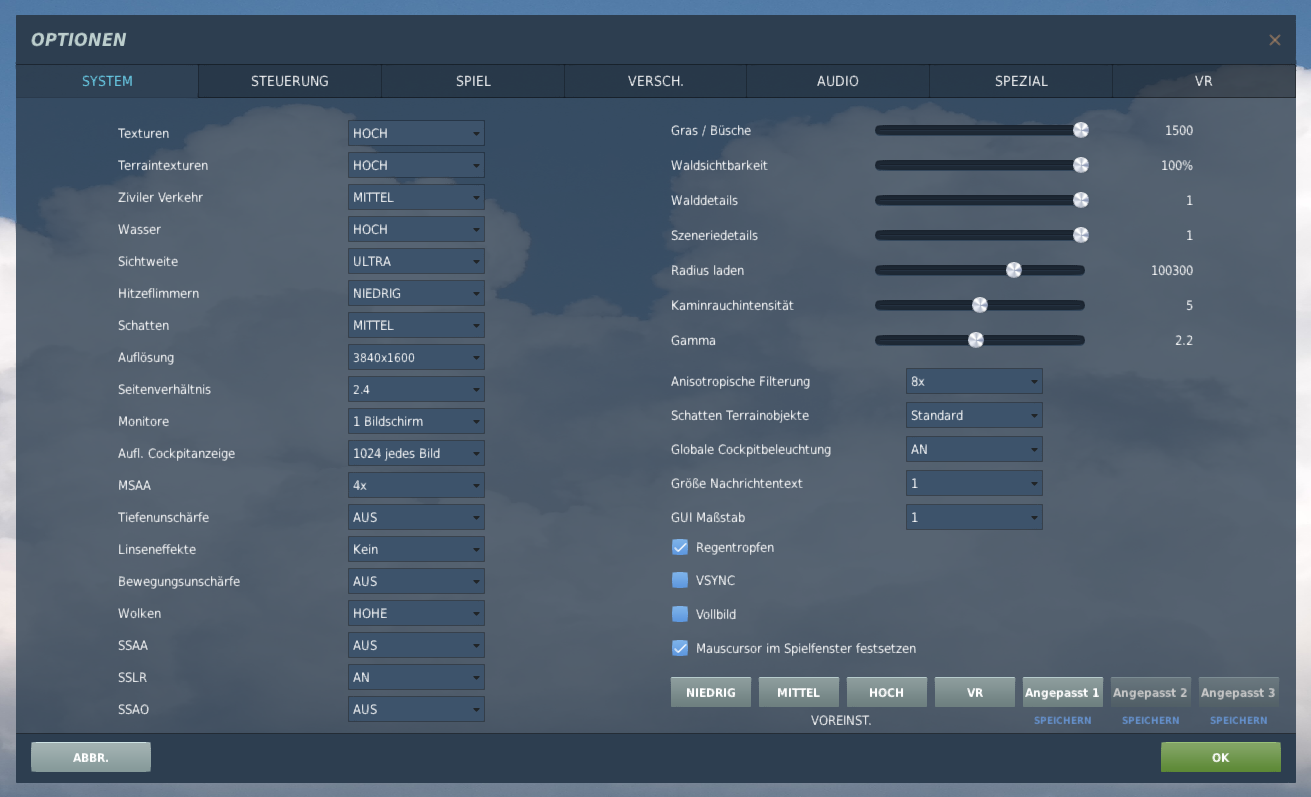Open the AUDIO tab
Screen dimensions: 1311x797
(x=838, y=81)
